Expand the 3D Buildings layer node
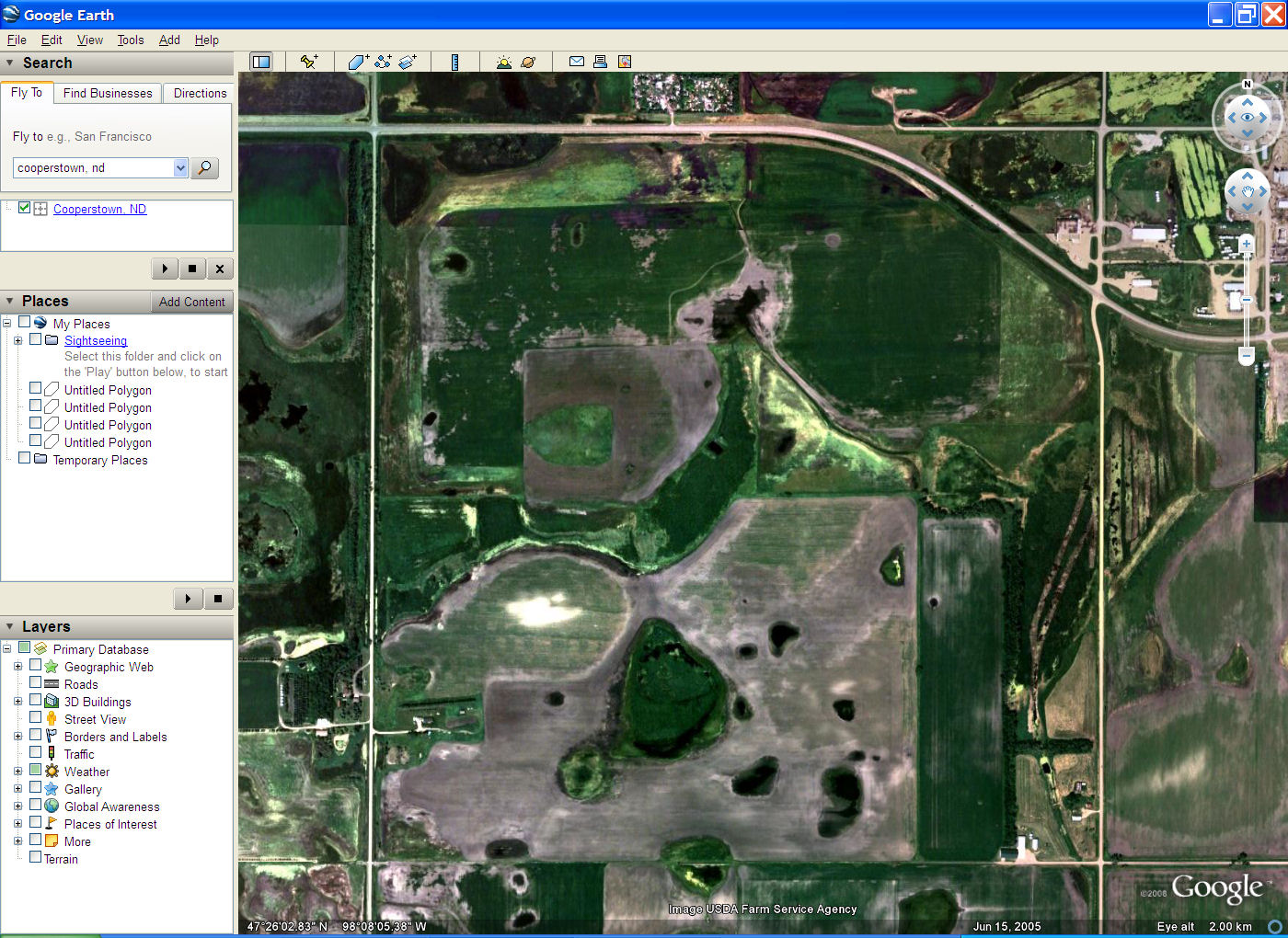 point(17,702)
